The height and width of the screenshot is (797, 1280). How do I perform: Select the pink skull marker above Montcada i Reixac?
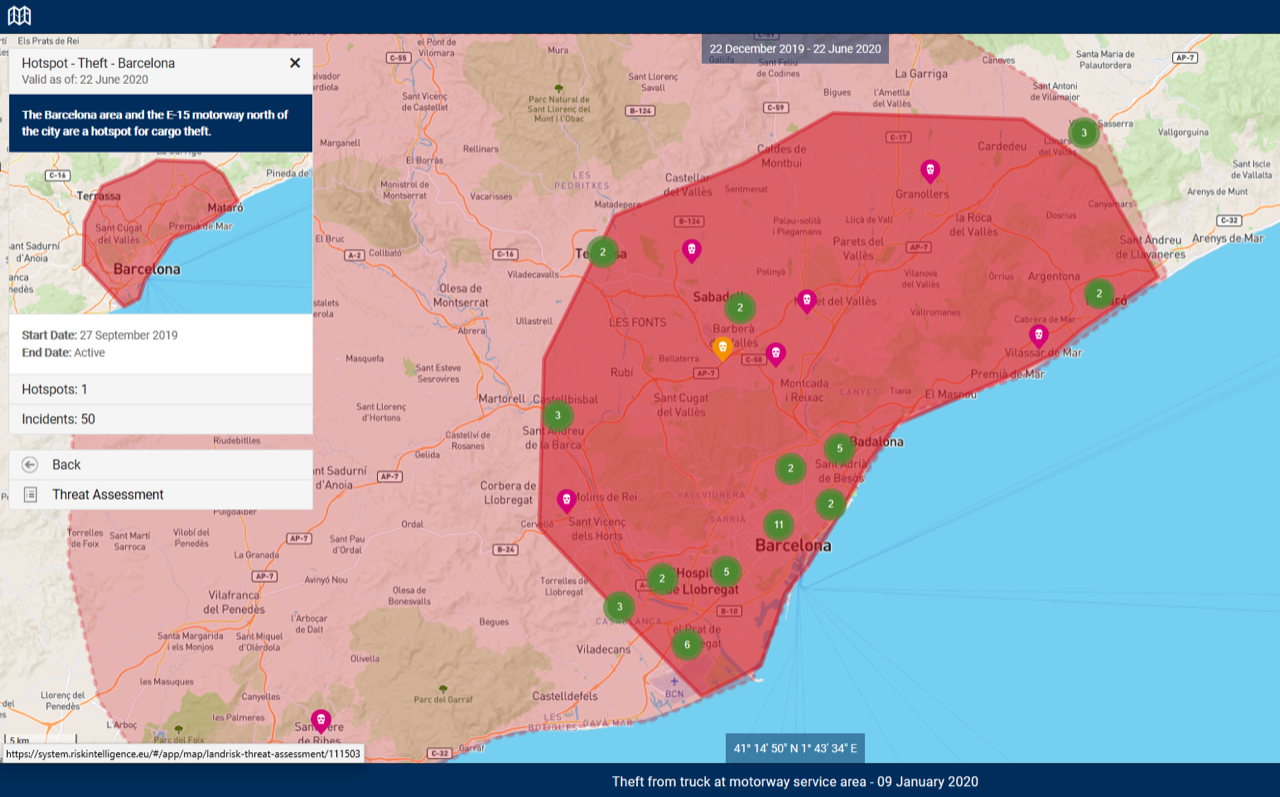pyautogui.click(x=775, y=355)
